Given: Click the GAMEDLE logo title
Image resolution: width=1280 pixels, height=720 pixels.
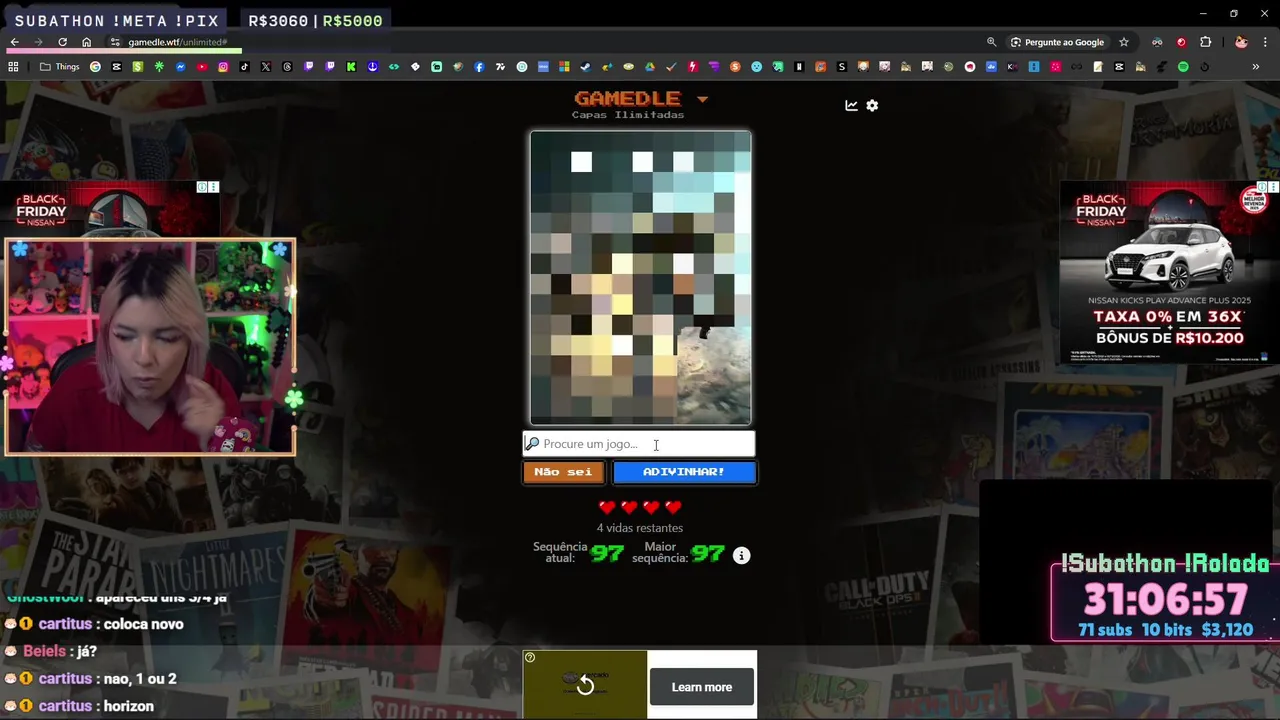Looking at the screenshot, I should coord(627,98).
